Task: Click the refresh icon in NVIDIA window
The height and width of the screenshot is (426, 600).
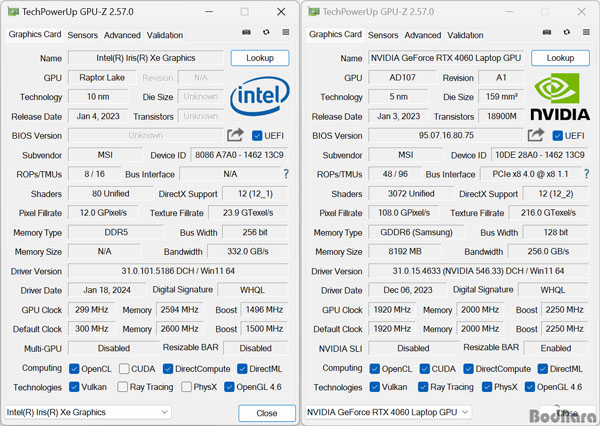Action: tap(566, 32)
